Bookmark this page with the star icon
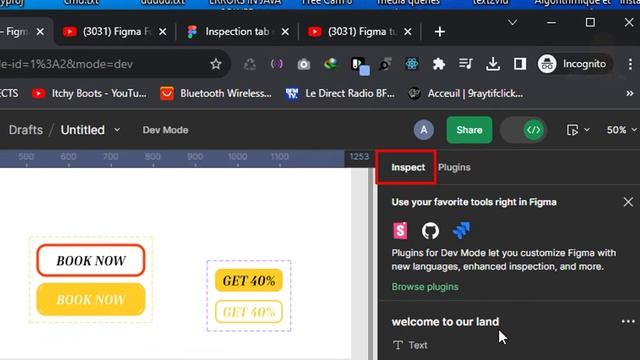The width and height of the screenshot is (640, 360). click(x=216, y=64)
